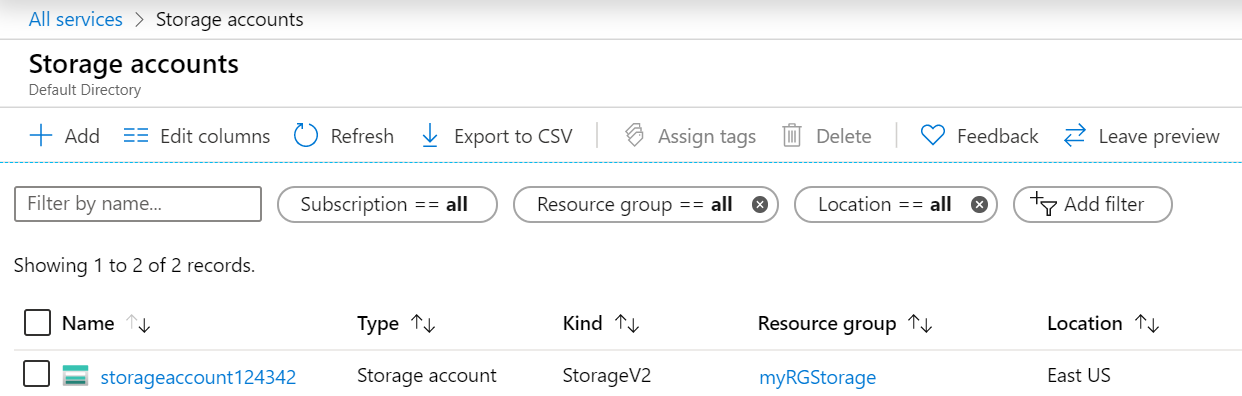Screen dimensions: 1242x396
Task: Click the storage account icon beside storageaccount124342
Action: 75,376
